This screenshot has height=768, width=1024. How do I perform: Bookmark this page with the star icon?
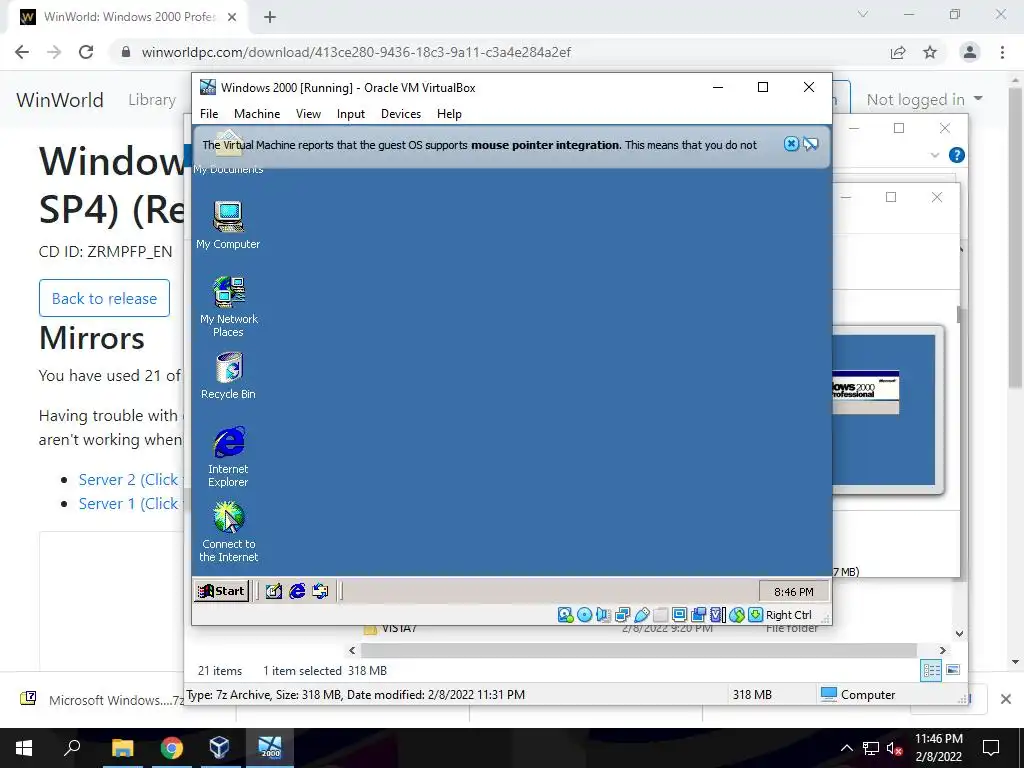click(x=930, y=52)
